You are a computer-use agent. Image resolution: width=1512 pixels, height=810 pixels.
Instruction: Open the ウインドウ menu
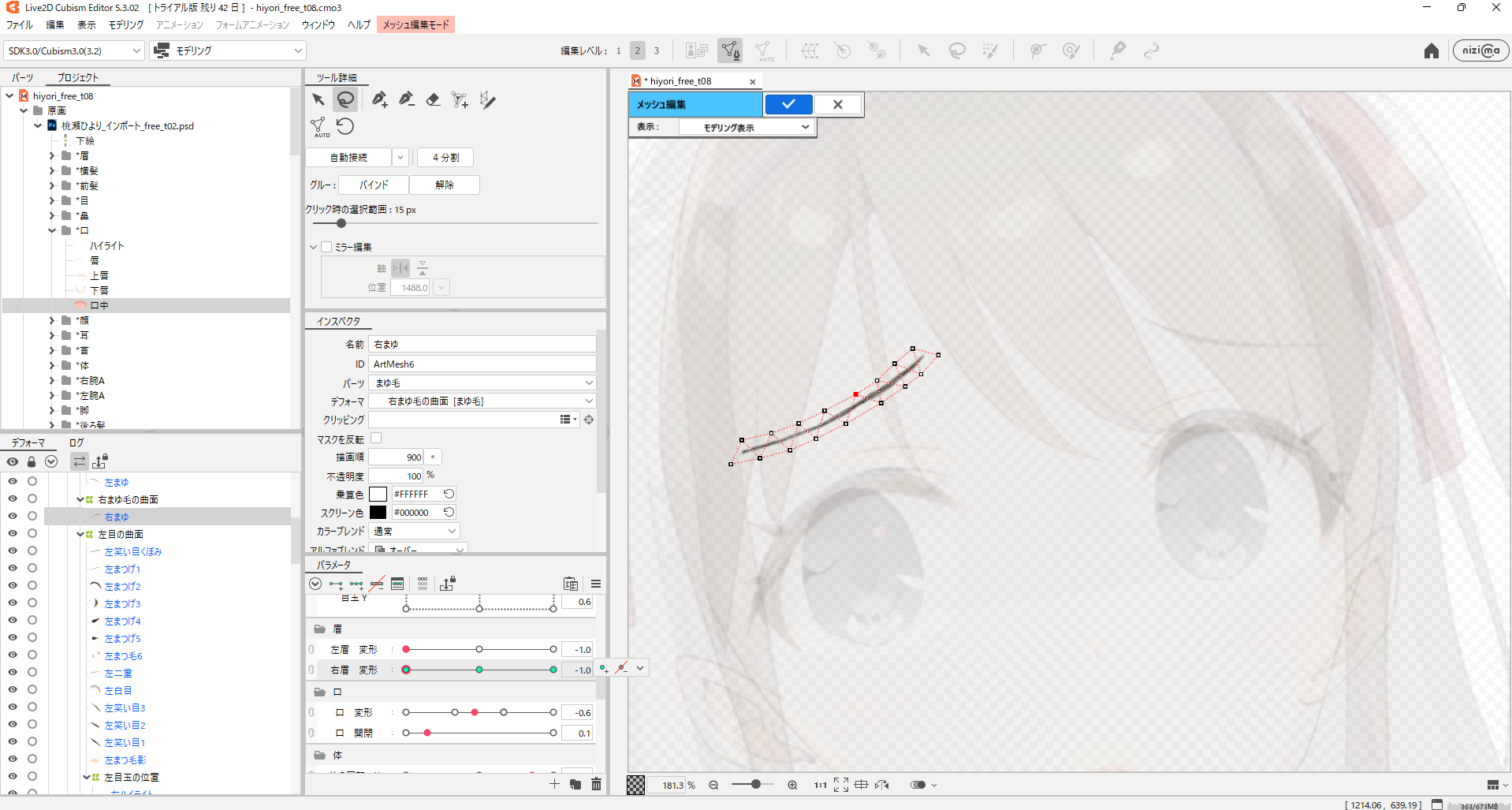click(318, 24)
